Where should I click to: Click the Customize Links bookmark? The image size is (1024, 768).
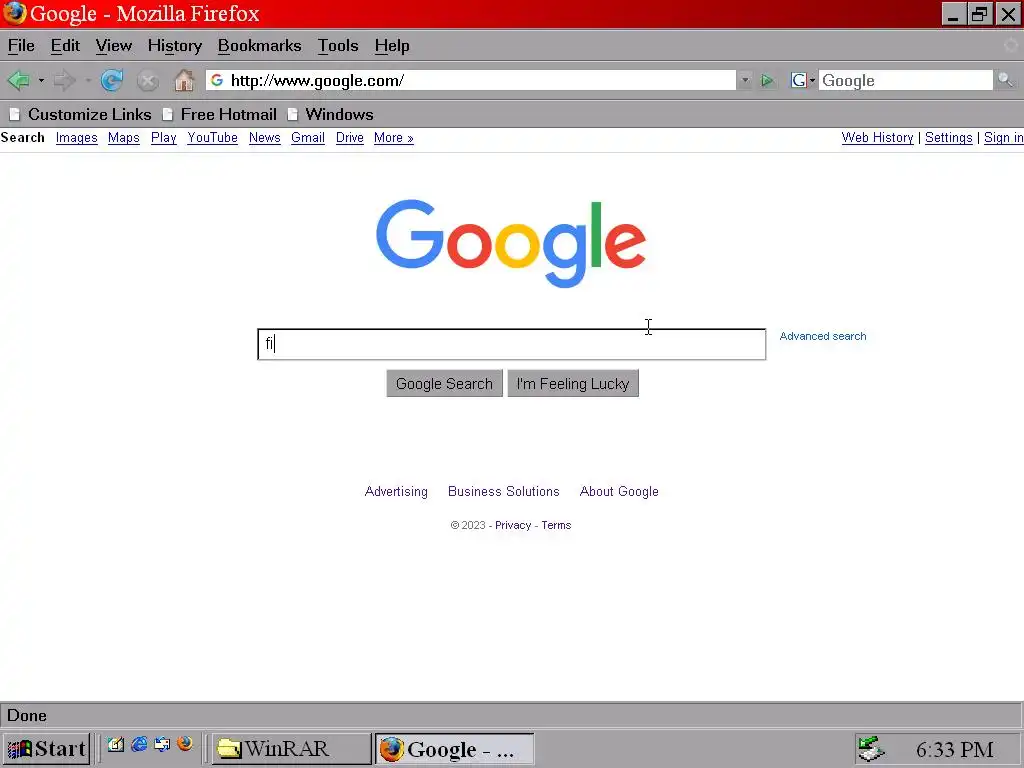click(80, 114)
